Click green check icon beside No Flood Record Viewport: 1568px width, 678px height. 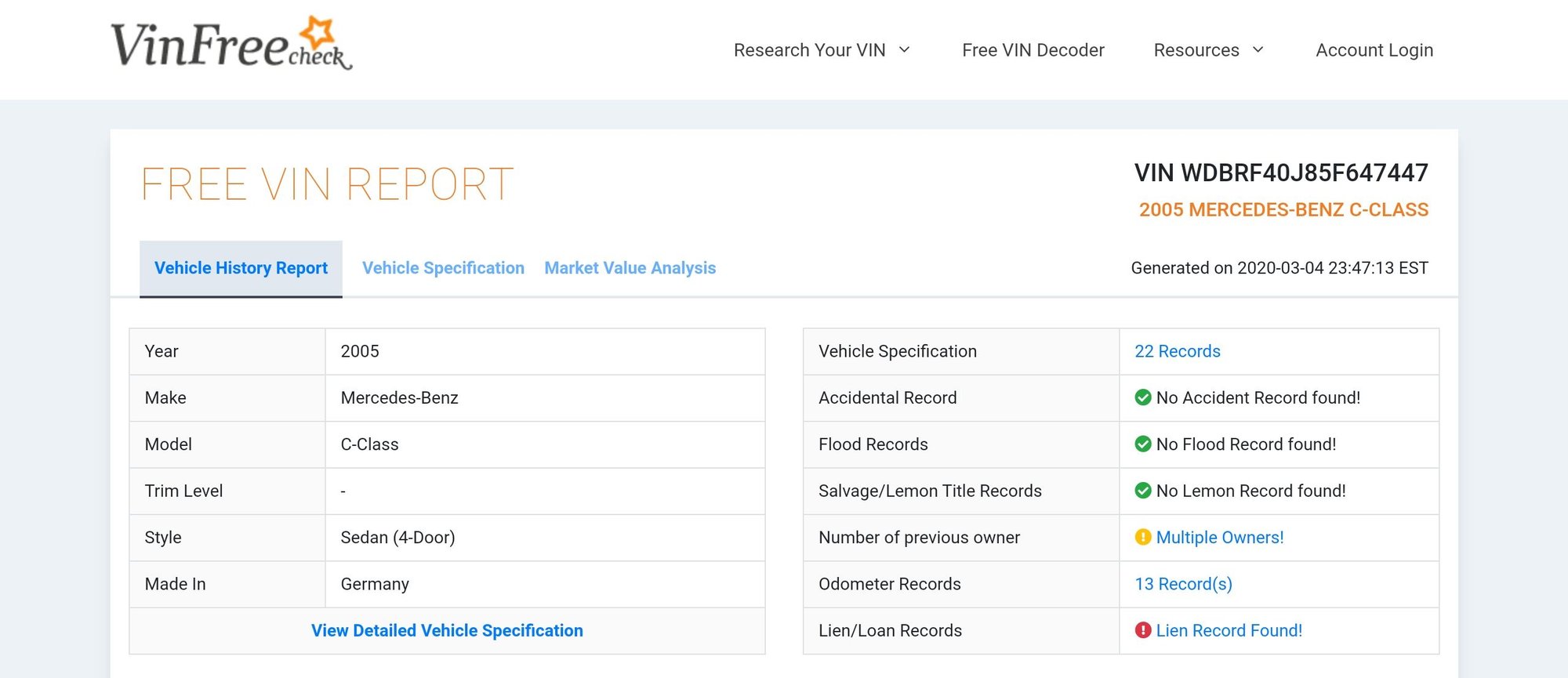[x=1143, y=444]
